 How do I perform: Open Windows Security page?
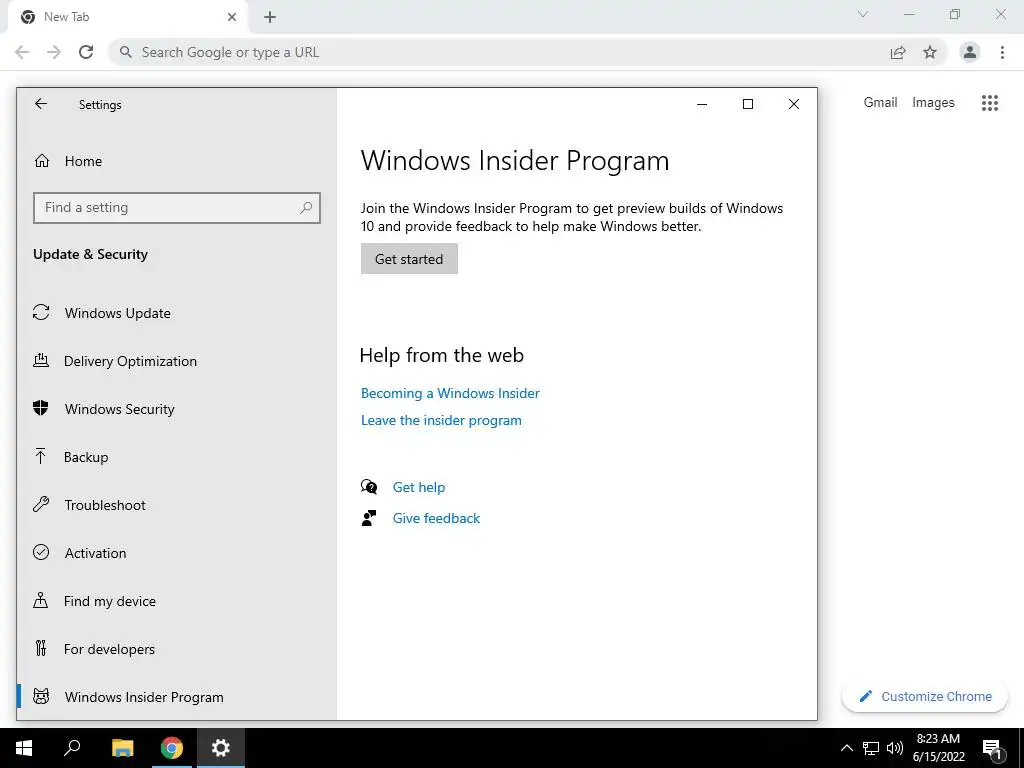[x=120, y=409]
